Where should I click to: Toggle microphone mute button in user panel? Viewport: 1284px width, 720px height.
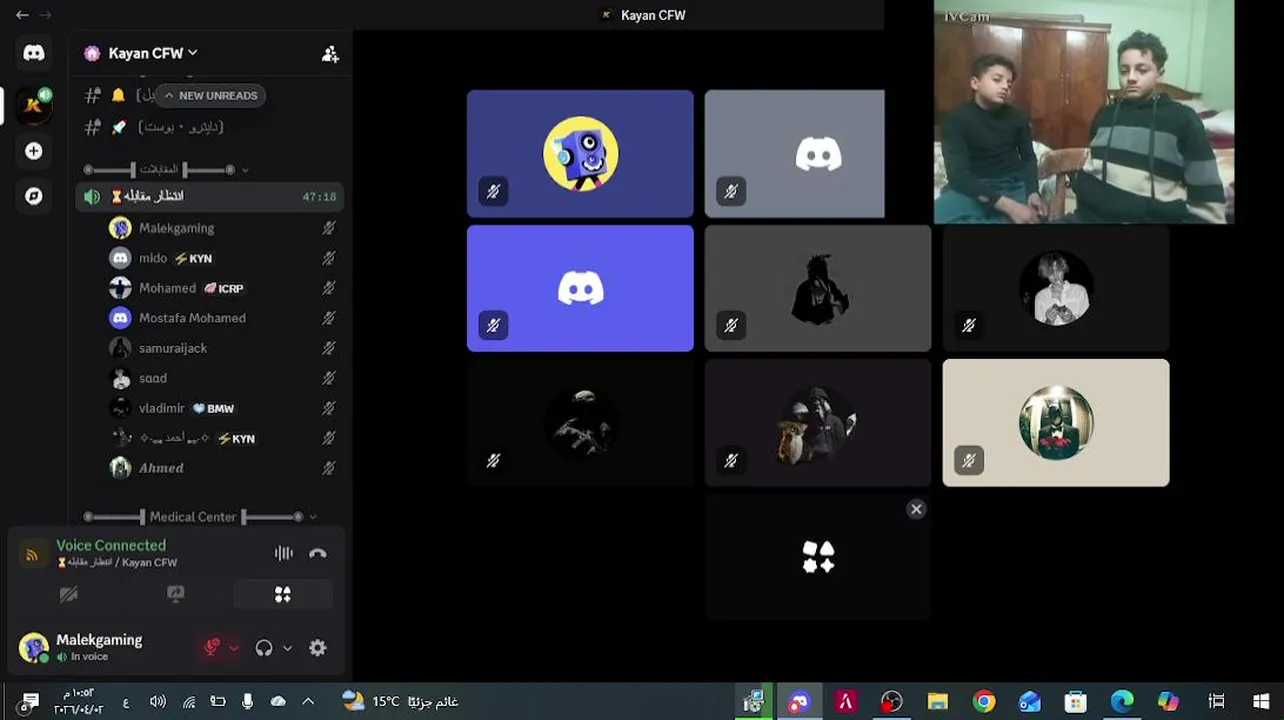point(211,648)
